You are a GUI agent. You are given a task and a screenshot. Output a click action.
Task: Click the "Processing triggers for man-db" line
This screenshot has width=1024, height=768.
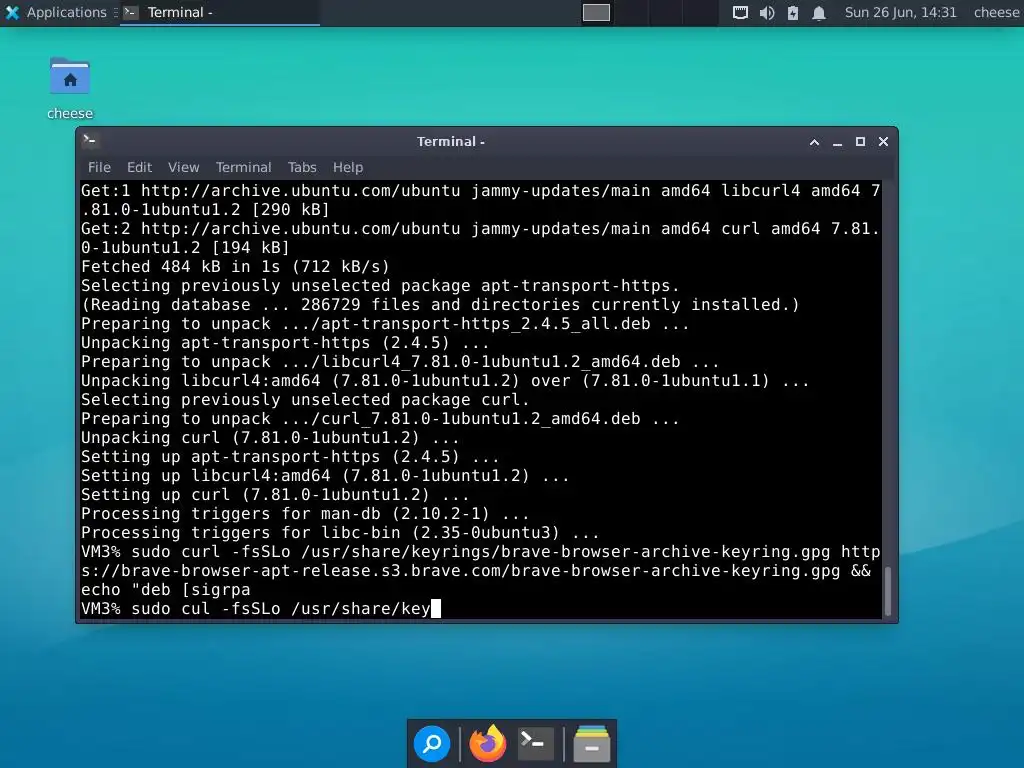click(305, 514)
